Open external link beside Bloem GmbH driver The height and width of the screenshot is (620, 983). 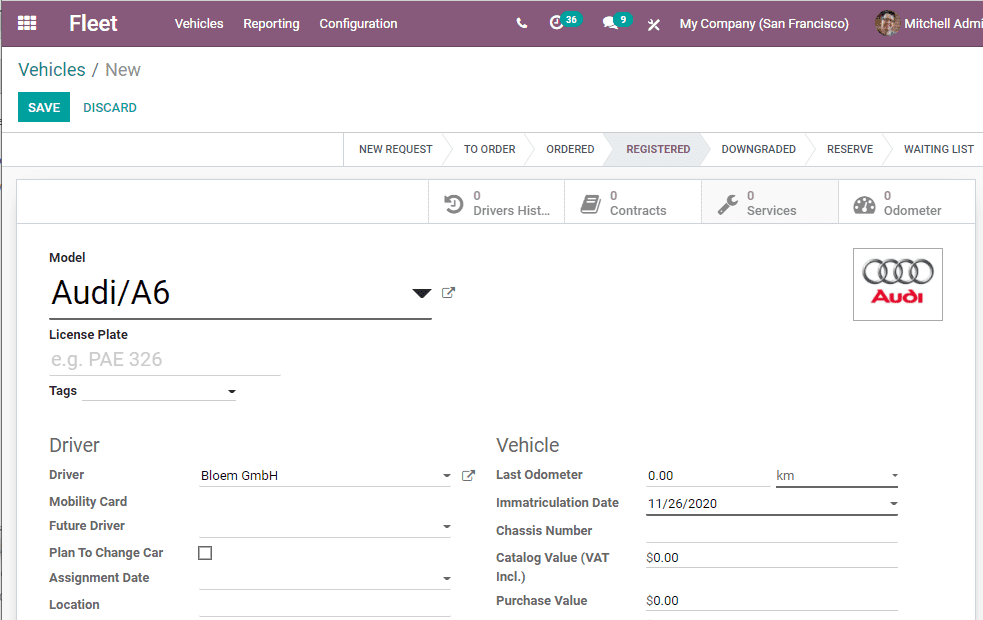[x=468, y=476]
